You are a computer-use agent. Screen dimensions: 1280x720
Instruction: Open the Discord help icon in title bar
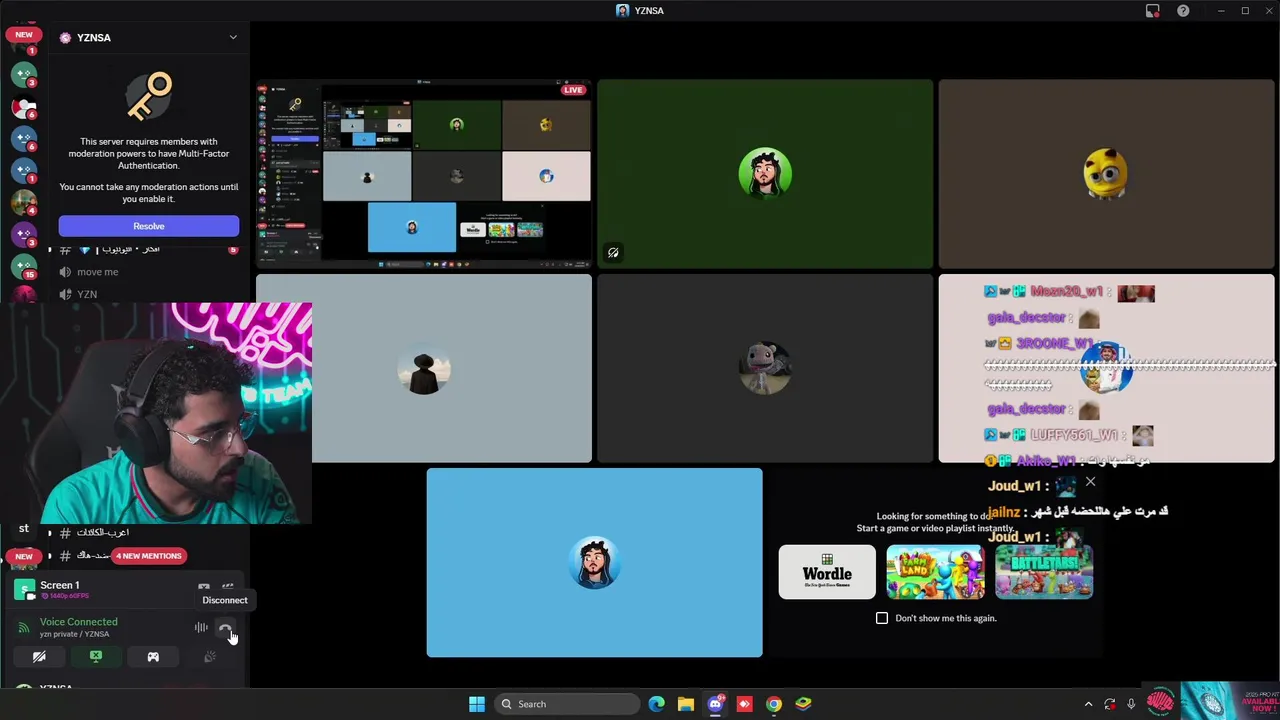(1183, 11)
